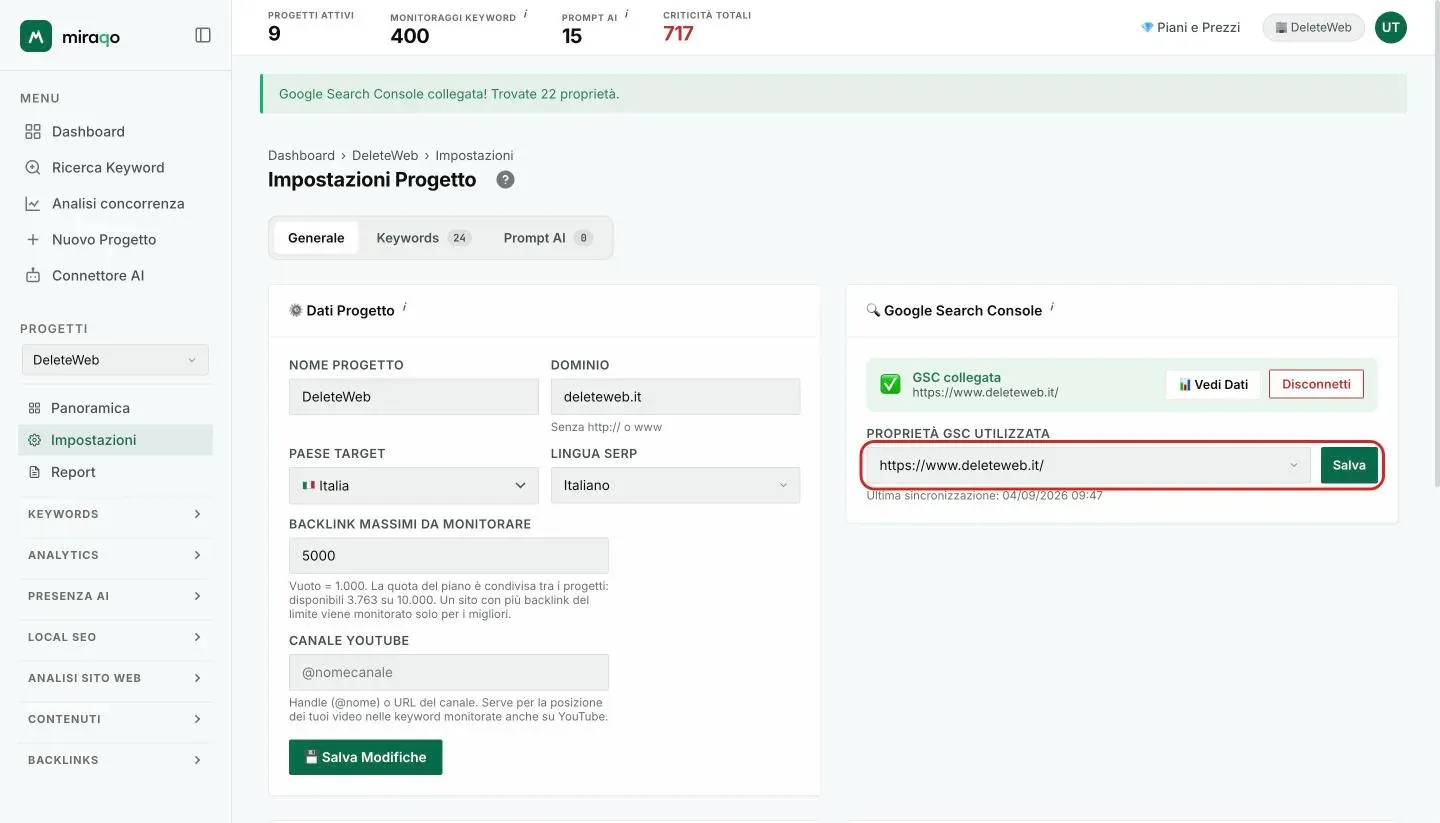Click 'Google Search Console collegata!' notification banner
Image resolution: width=1440 pixels, height=823 pixels.
click(833, 94)
